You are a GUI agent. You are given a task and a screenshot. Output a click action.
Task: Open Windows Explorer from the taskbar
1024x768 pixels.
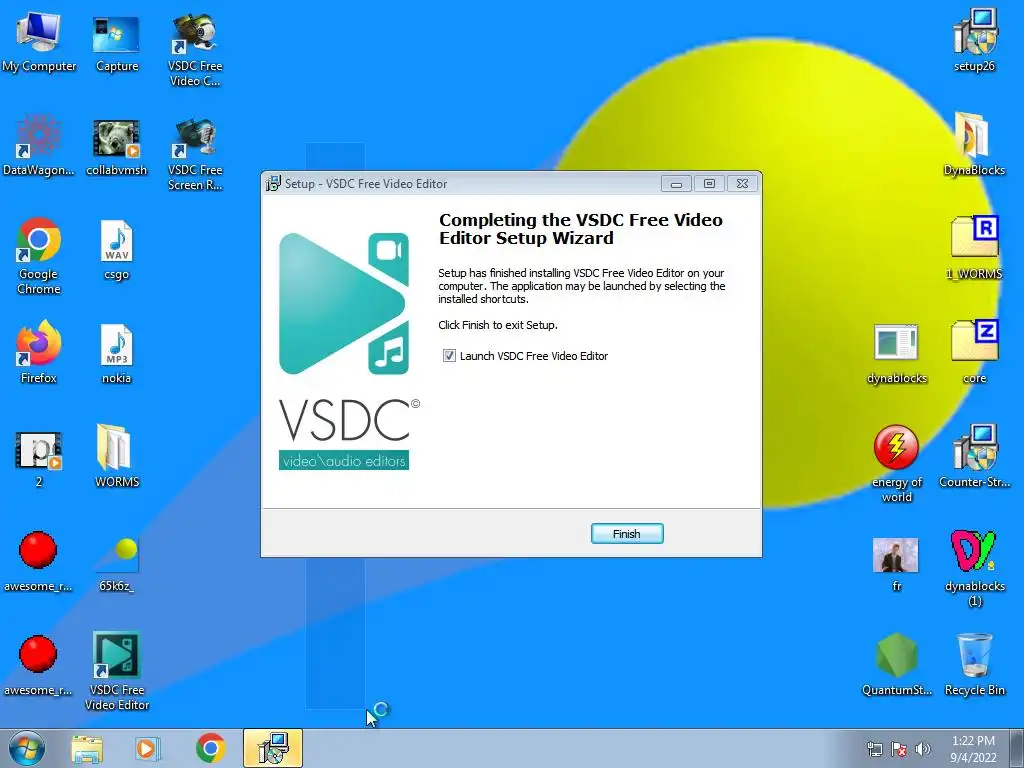click(x=87, y=749)
